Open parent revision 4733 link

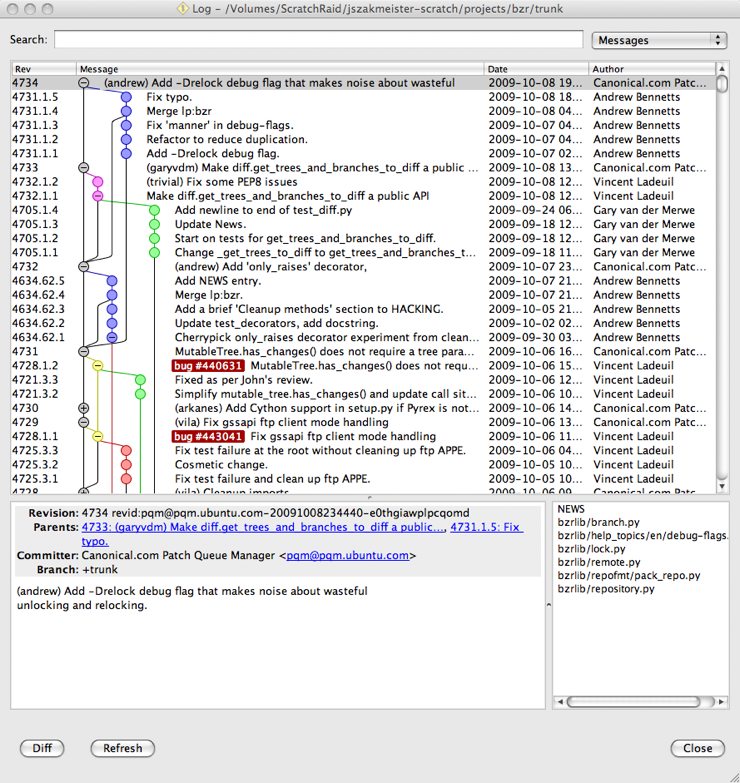pos(263,527)
